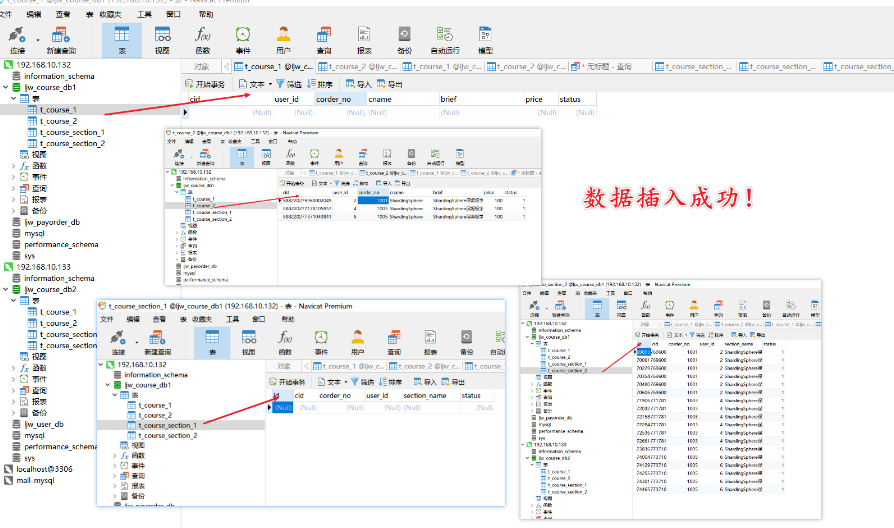Collapse 192.168.10.132 node in t_course_section_1 window
The width and height of the screenshot is (894, 528).
[x=101, y=364]
